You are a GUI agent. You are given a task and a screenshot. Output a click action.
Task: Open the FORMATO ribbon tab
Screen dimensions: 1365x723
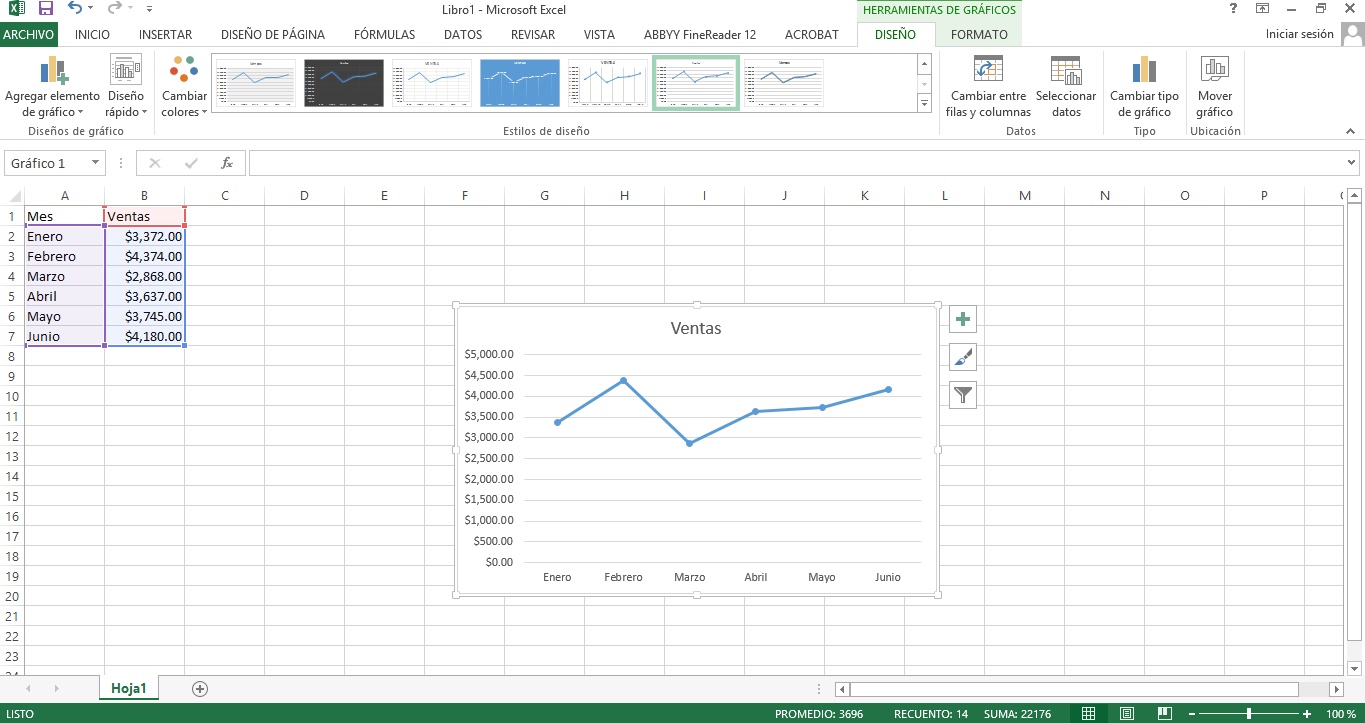979,34
